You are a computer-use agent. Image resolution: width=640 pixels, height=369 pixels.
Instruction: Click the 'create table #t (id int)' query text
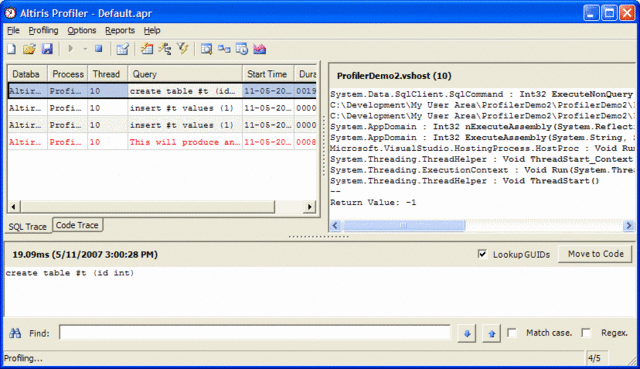70,273
